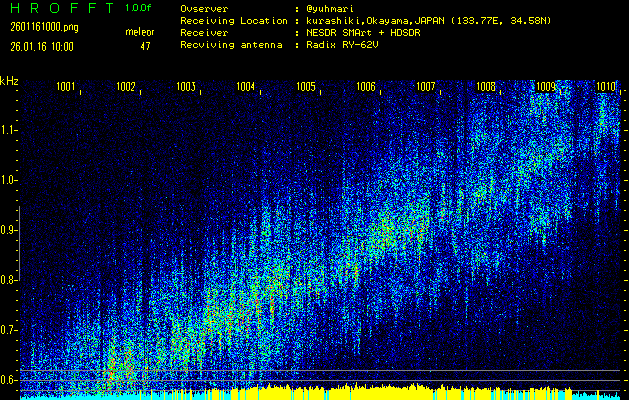Click the HROFFT title text
Image resolution: width=629 pixels, height=400 pixels.
(62, 8)
